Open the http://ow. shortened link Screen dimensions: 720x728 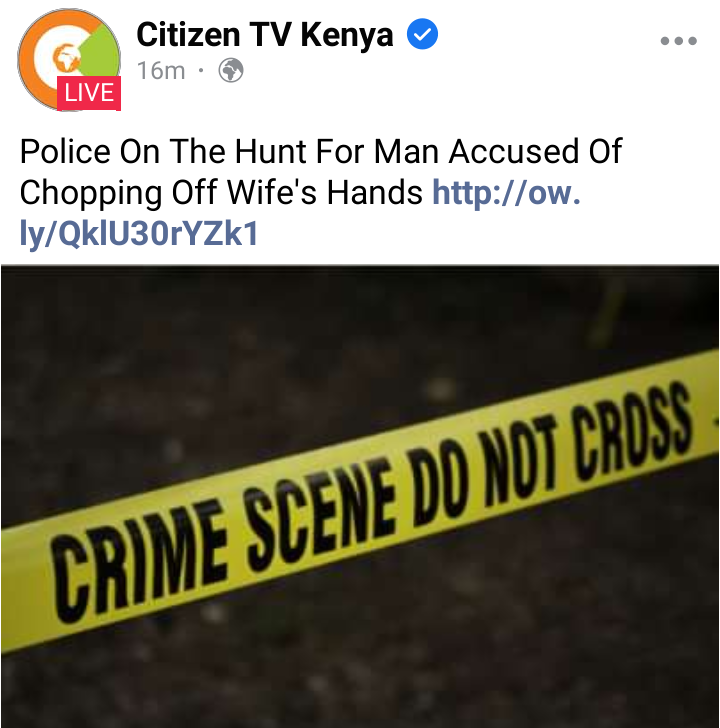click(506, 192)
